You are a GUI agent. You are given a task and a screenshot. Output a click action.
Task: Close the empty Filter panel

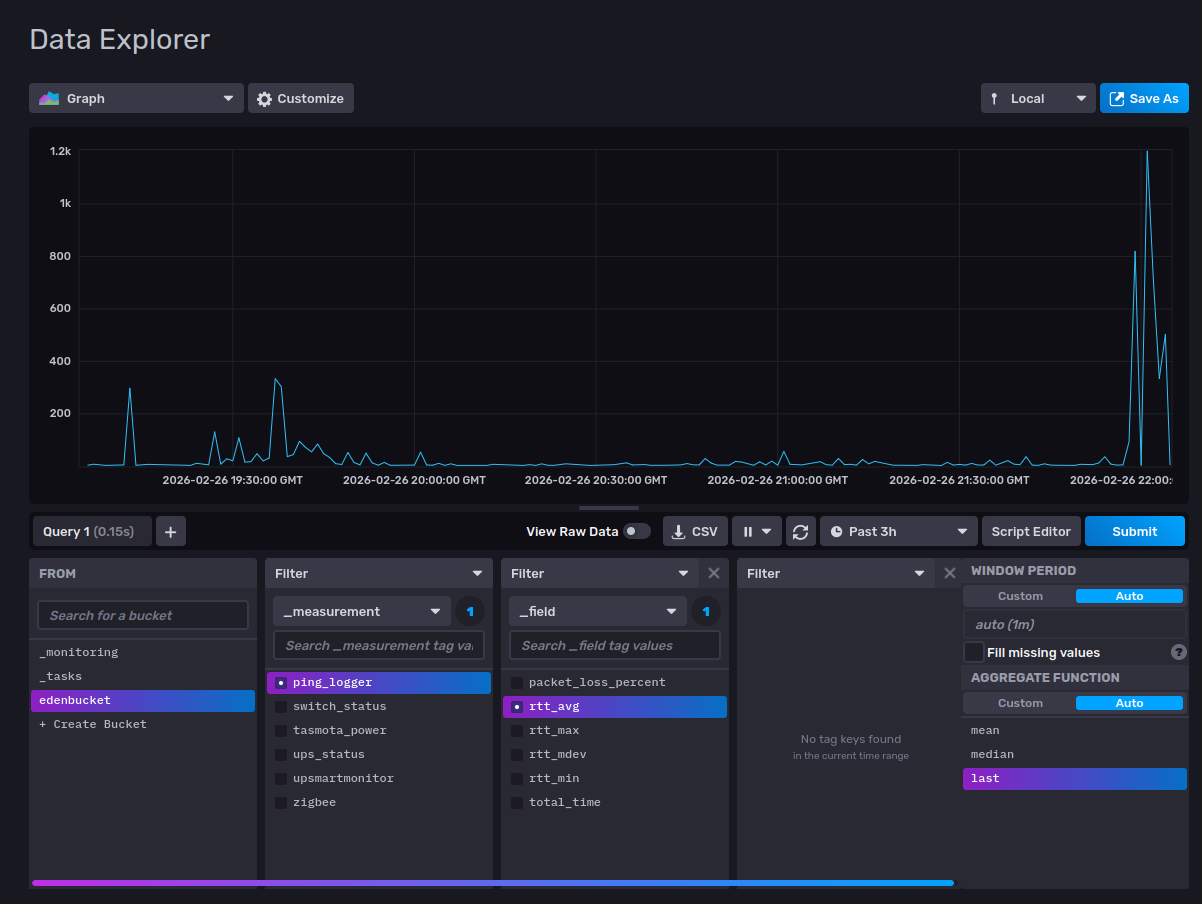[949, 573]
